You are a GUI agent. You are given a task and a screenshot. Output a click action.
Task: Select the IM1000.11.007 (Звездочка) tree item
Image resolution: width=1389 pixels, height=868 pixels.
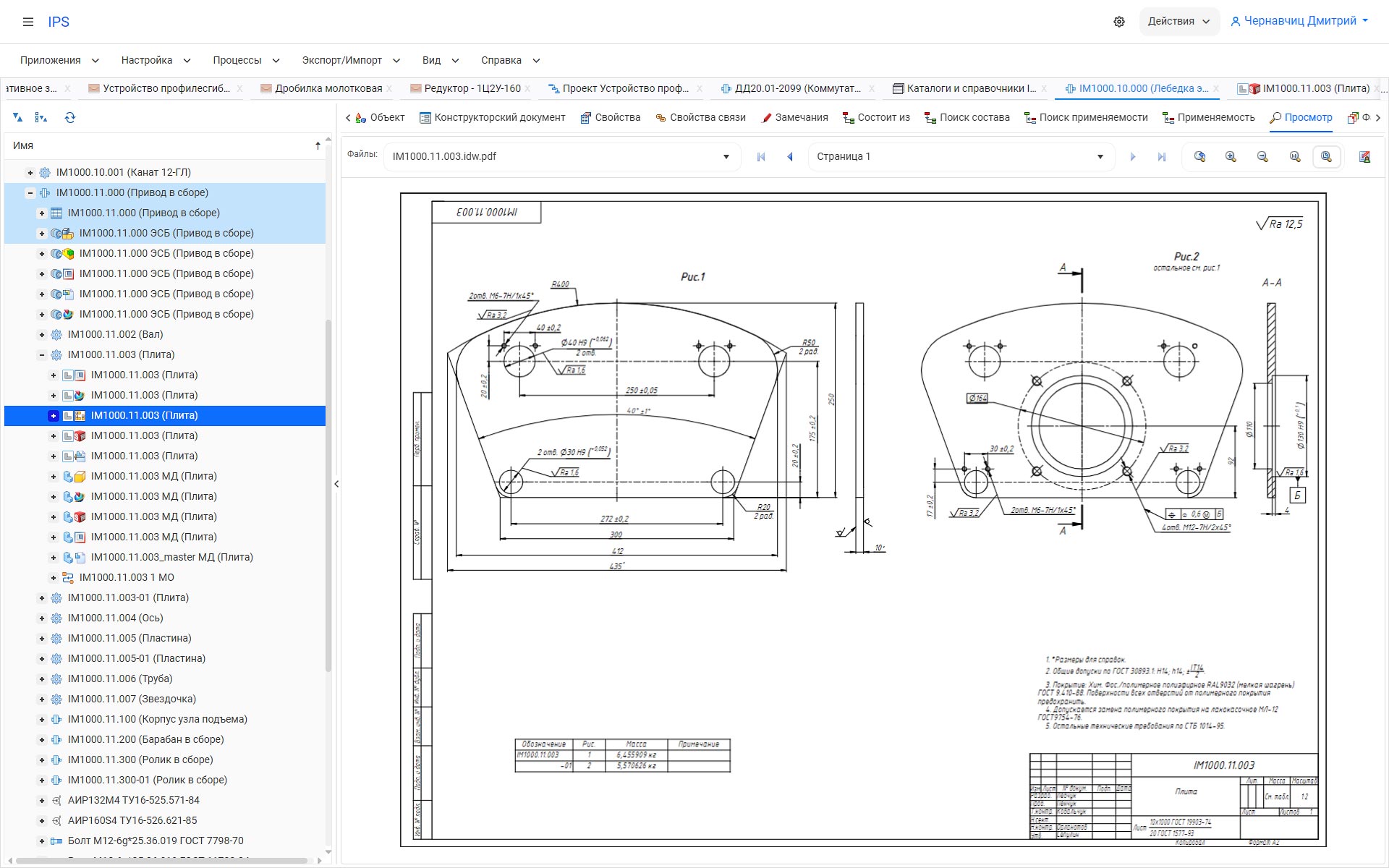(x=131, y=699)
